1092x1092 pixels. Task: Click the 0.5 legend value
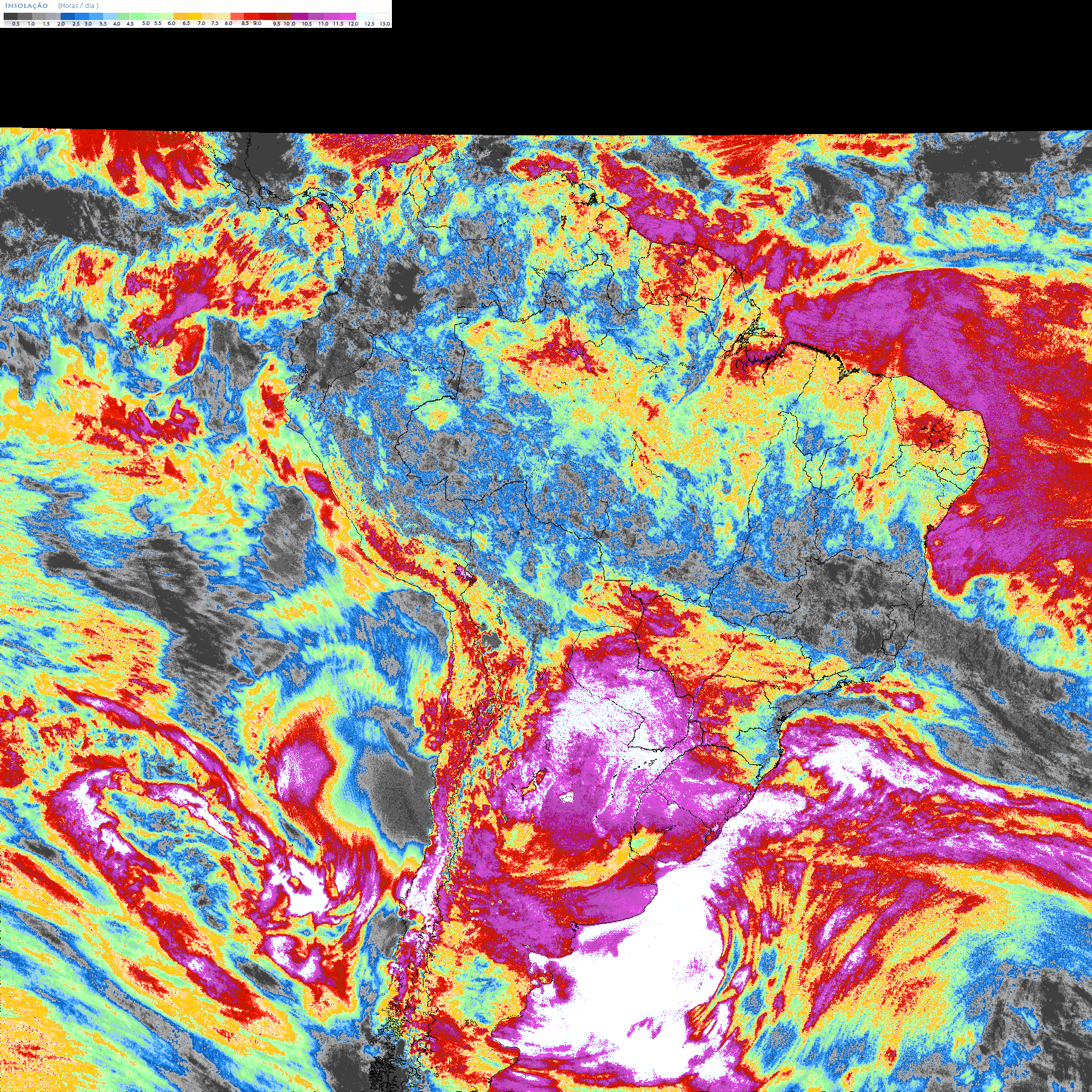tap(16, 24)
